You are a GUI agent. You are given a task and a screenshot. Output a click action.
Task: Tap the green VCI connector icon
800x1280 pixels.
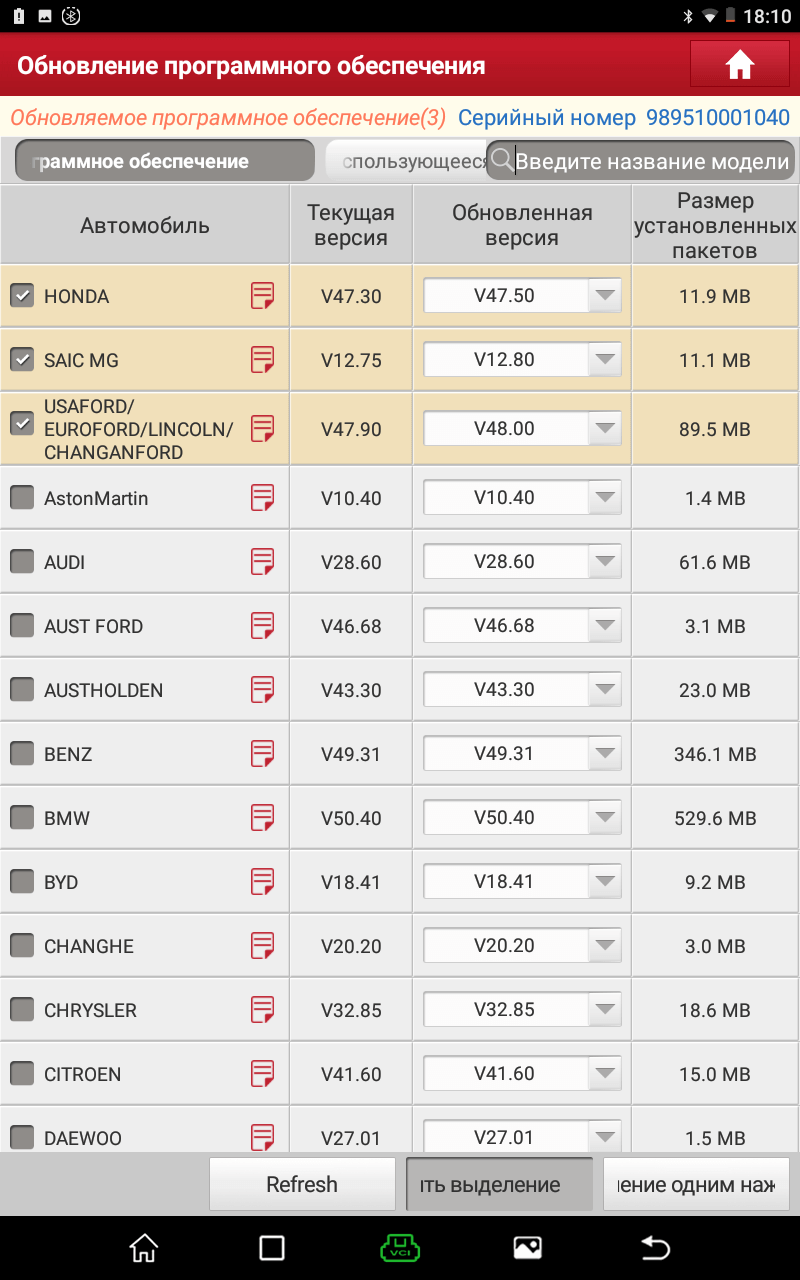point(400,1248)
